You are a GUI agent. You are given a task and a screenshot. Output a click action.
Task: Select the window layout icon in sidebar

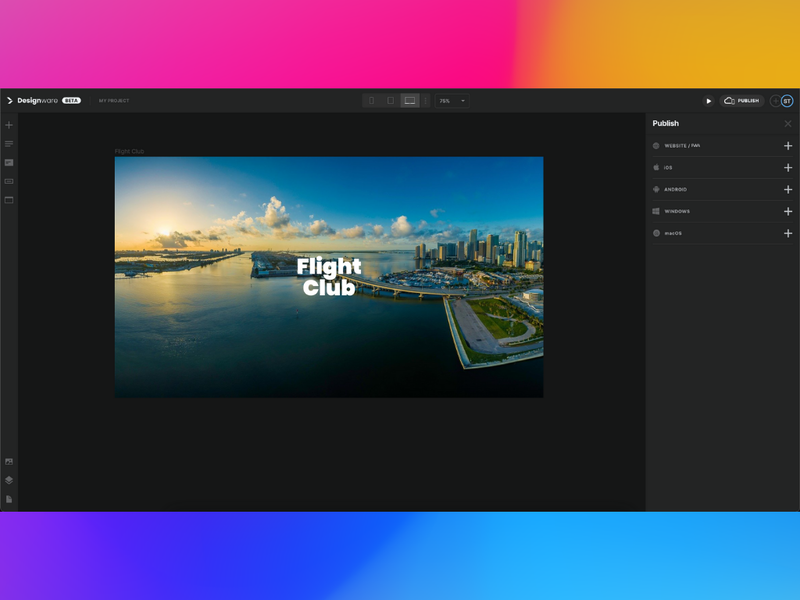9,200
